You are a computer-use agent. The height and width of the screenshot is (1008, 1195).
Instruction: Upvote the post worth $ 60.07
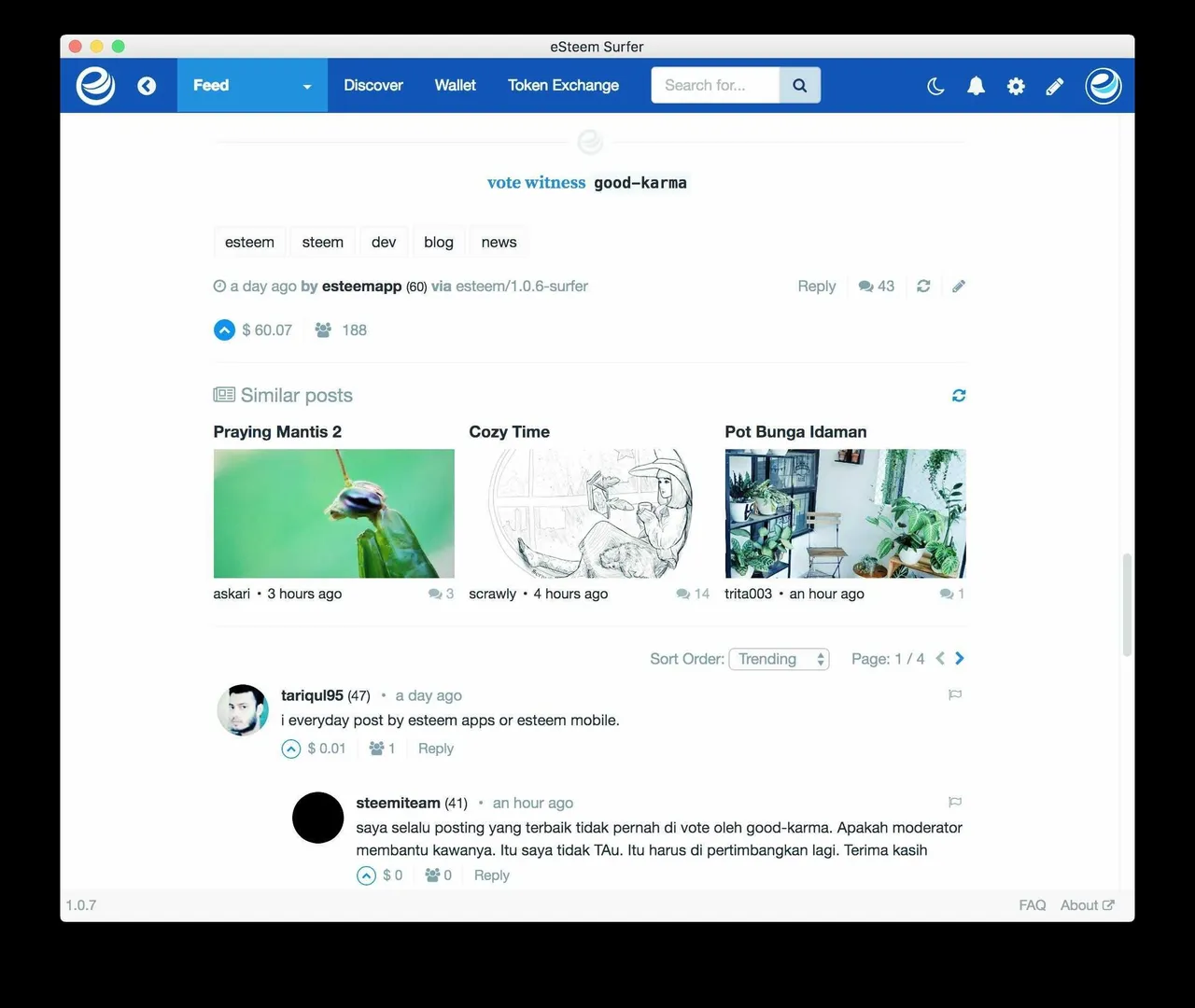tap(224, 330)
